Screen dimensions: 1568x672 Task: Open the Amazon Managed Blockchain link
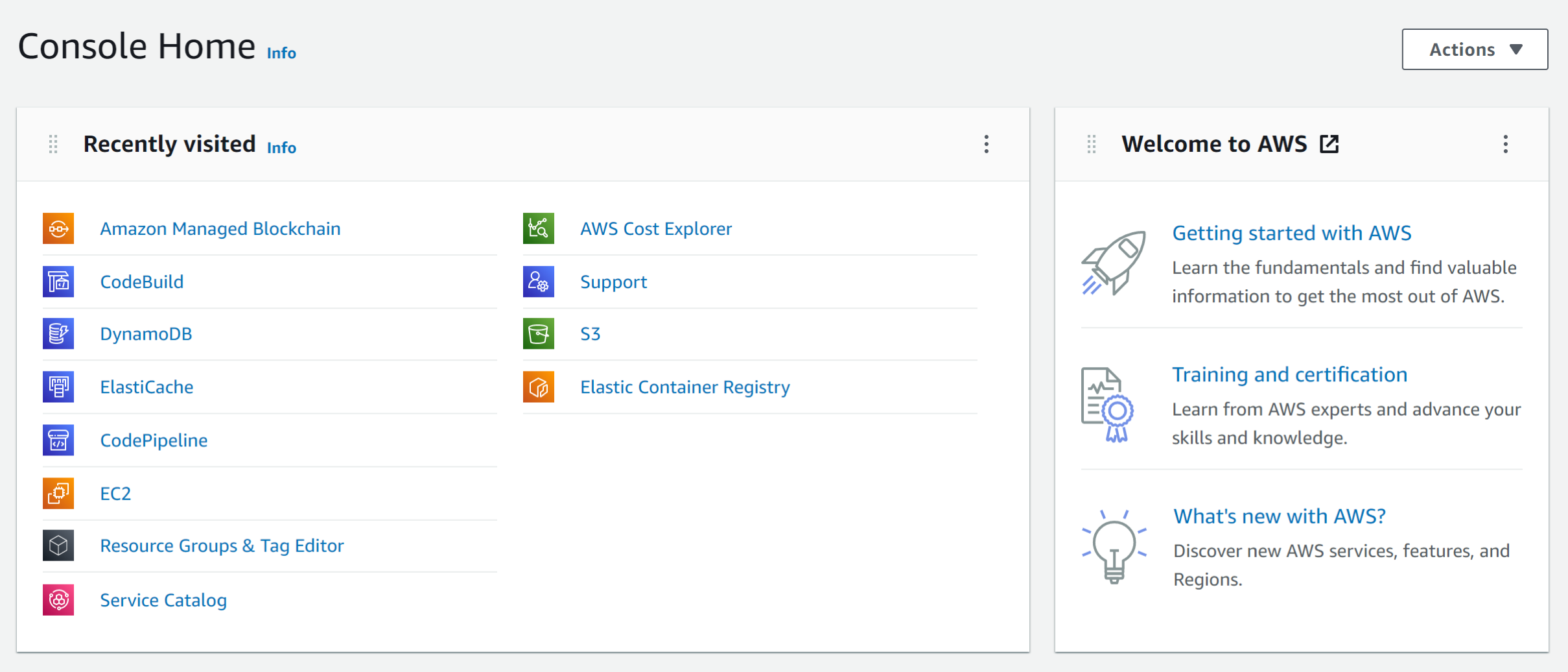click(220, 229)
